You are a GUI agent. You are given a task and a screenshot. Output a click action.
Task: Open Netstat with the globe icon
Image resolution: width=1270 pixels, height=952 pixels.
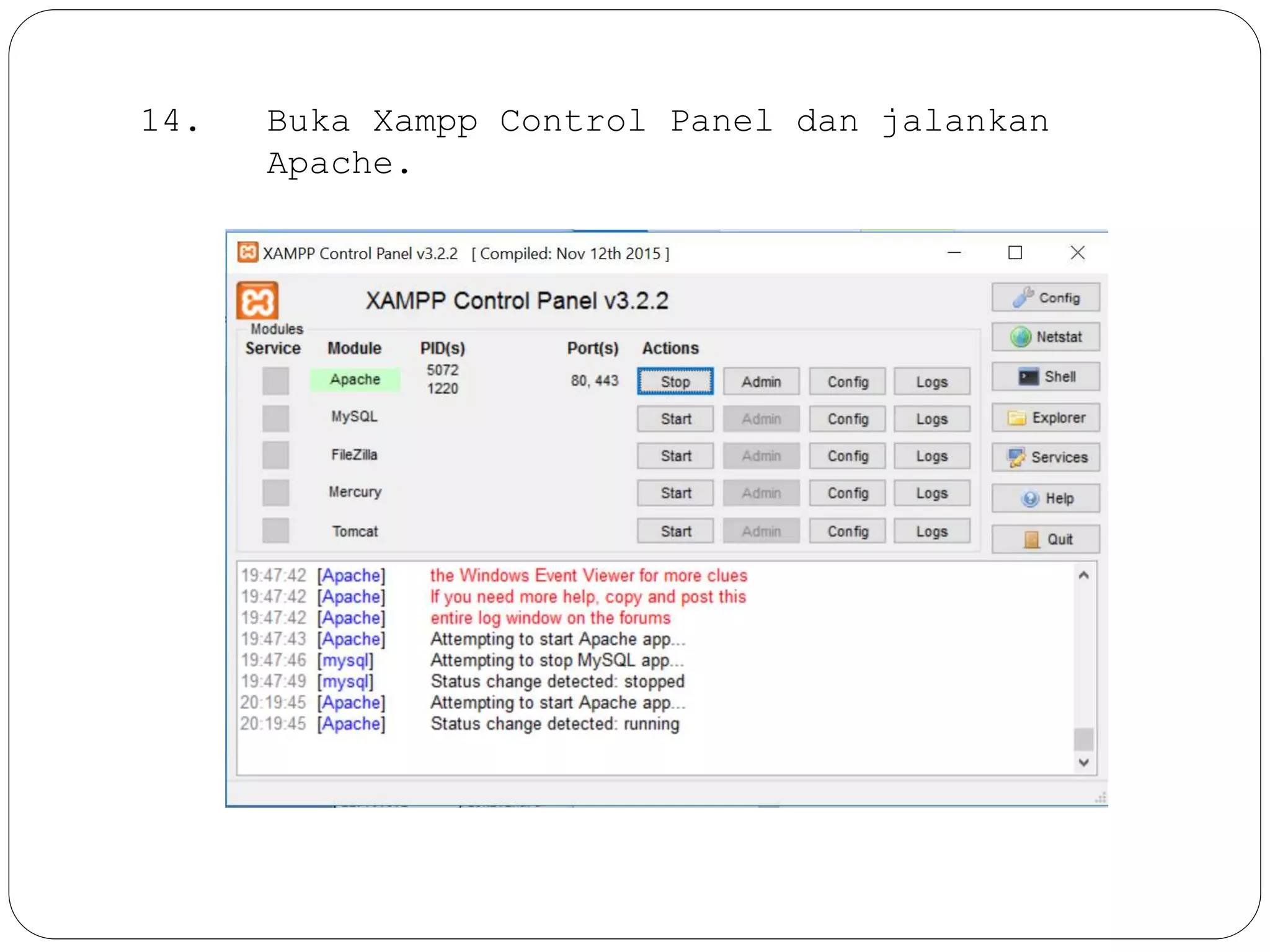click(x=1046, y=337)
